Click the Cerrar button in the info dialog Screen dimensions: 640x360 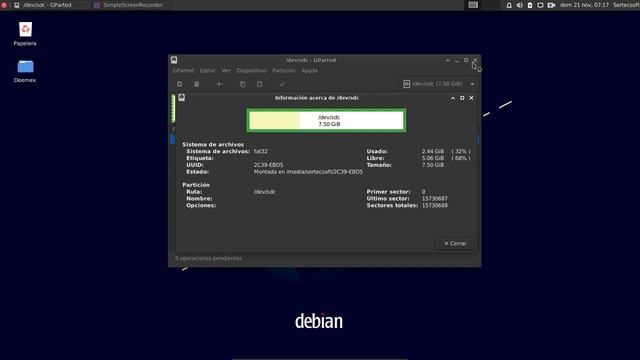click(x=455, y=243)
